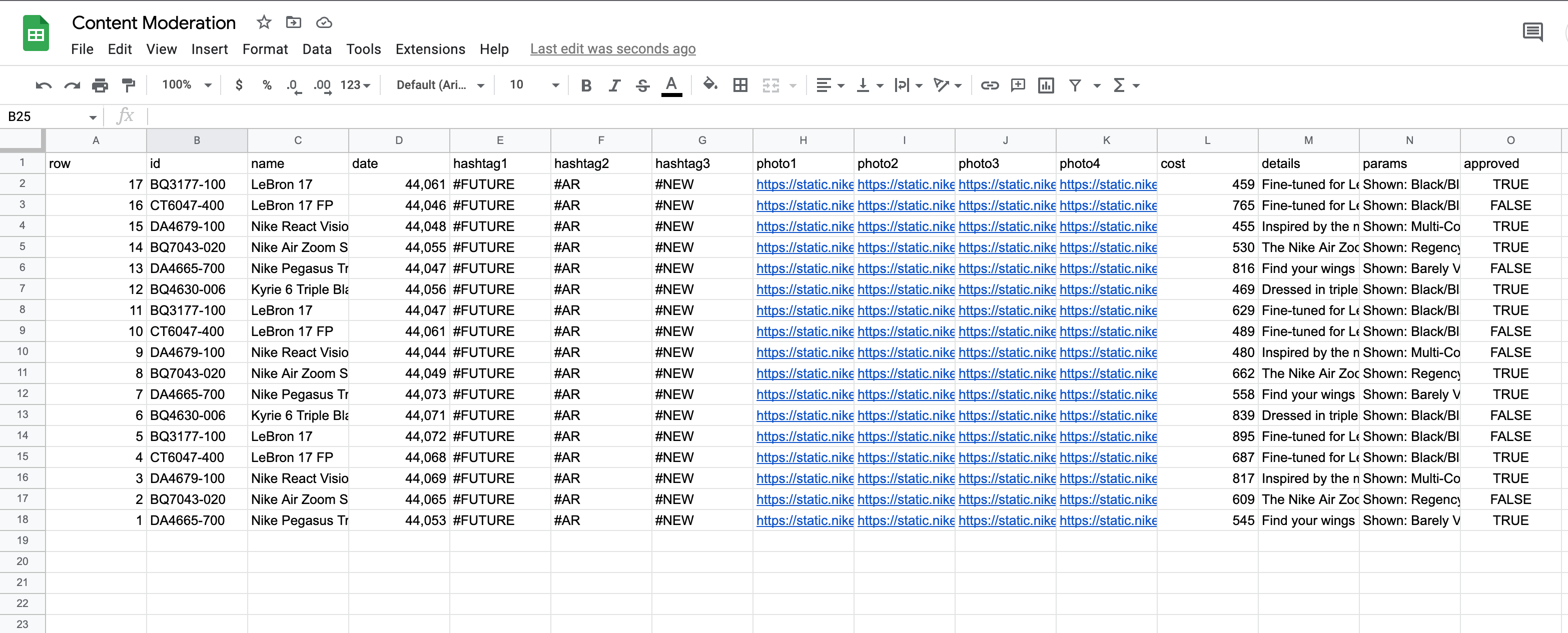
Task: Click the create filter icon
Action: [1075, 85]
